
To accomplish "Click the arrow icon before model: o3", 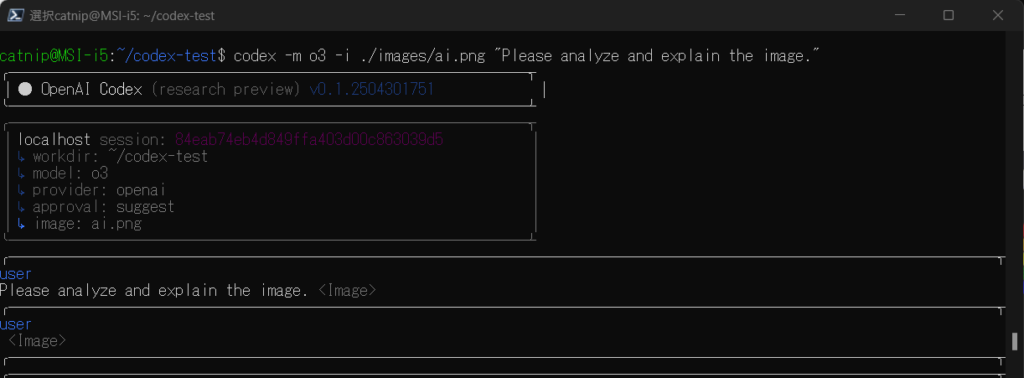I will (x=22, y=174).
